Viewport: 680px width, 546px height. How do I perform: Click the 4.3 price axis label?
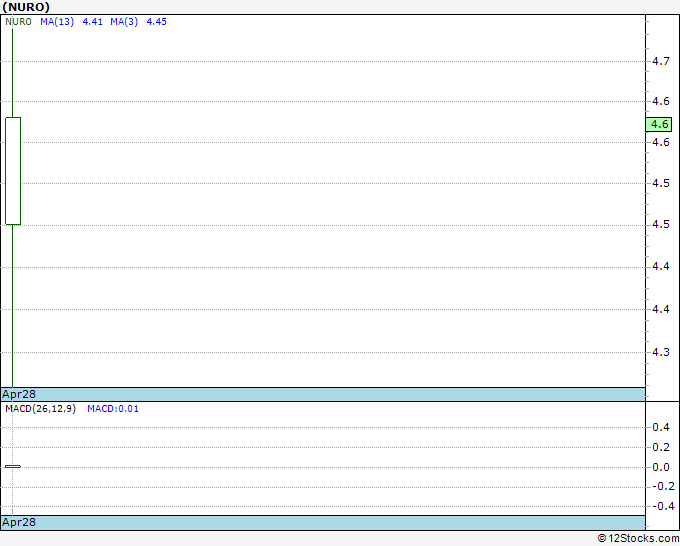point(661,352)
